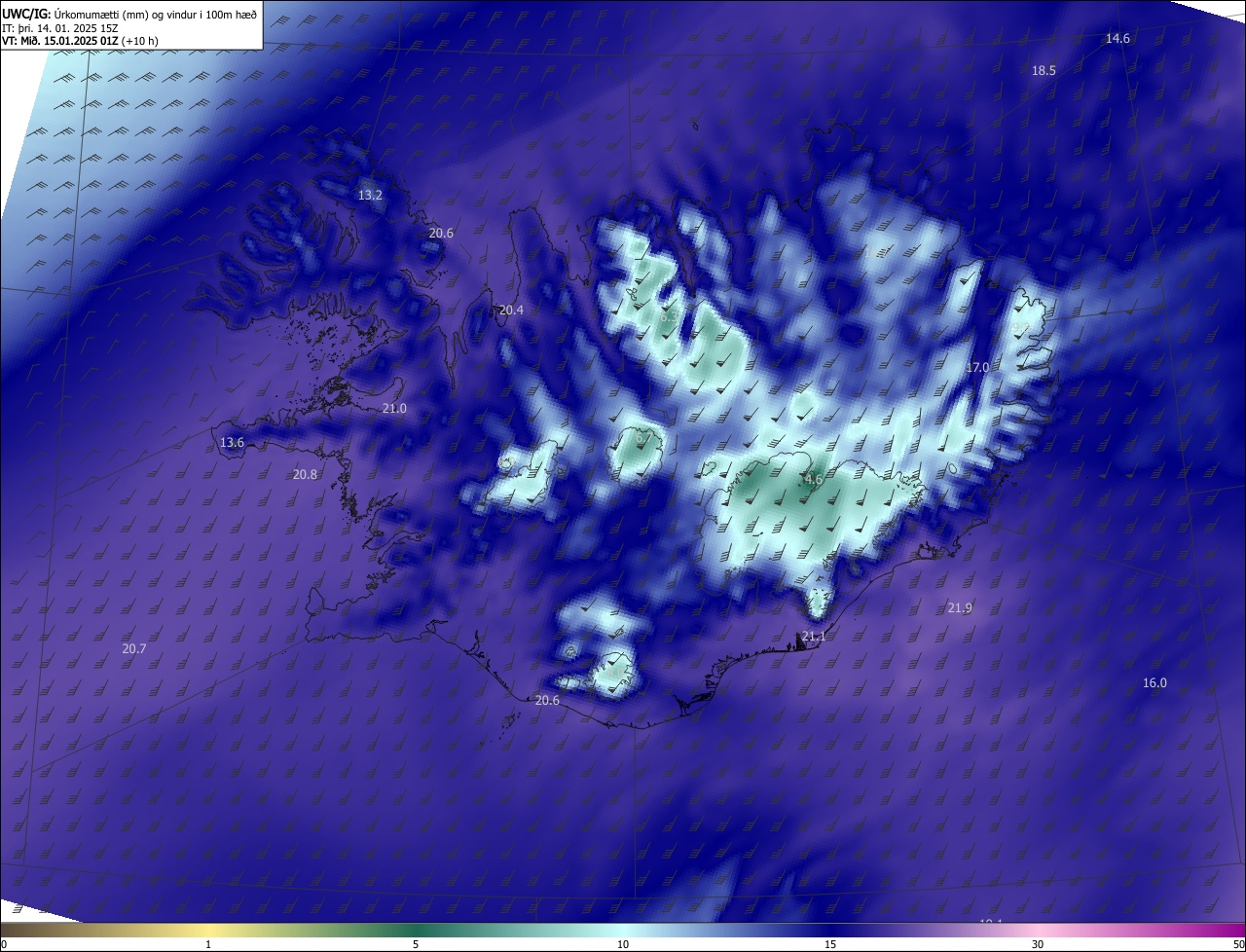Click the 20.6 value on the south coast
Viewport: 1246px width, 952px height.
coord(548,701)
